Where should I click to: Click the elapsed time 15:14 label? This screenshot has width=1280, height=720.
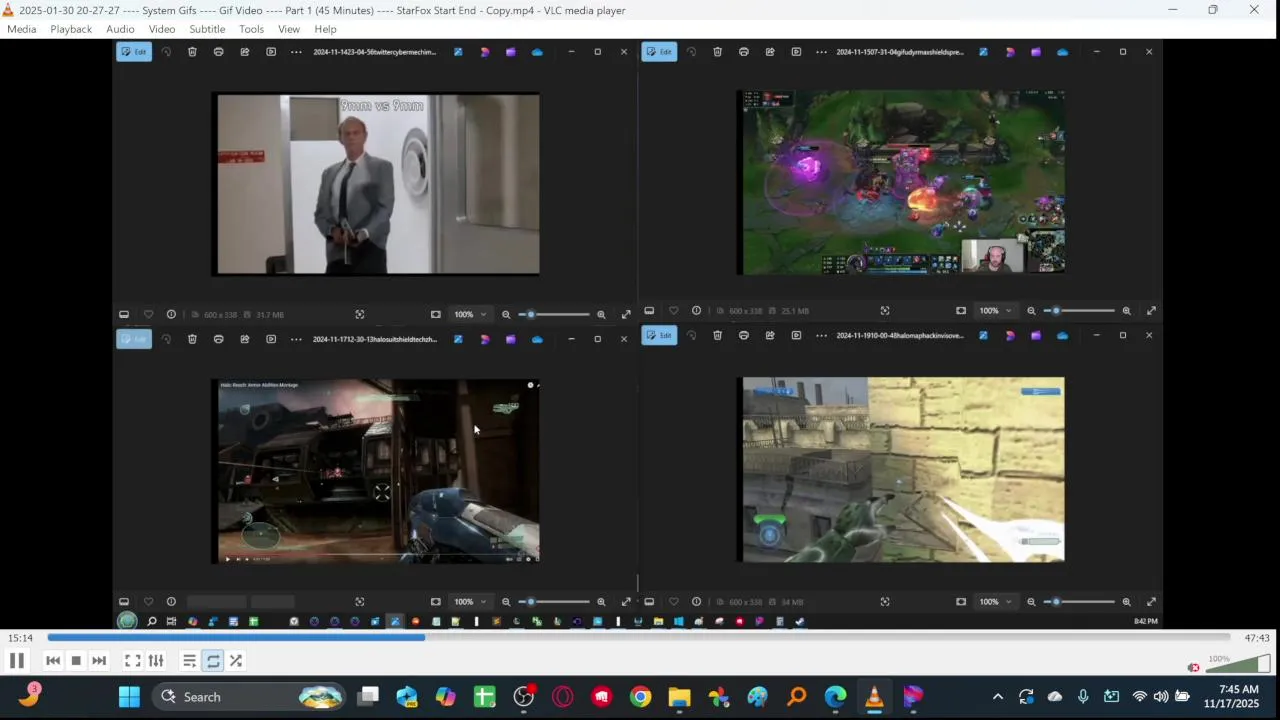pyautogui.click(x=21, y=638)
